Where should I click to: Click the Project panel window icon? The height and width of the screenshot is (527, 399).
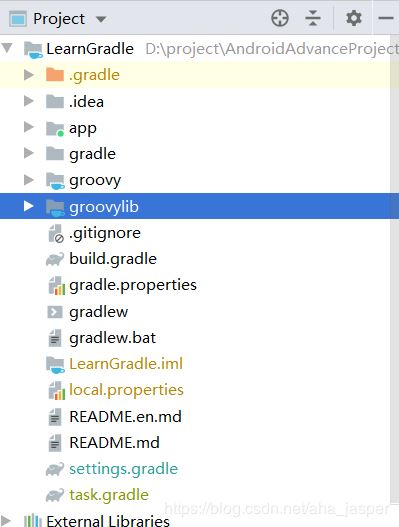pyautogui.click(x=18, y=19)
